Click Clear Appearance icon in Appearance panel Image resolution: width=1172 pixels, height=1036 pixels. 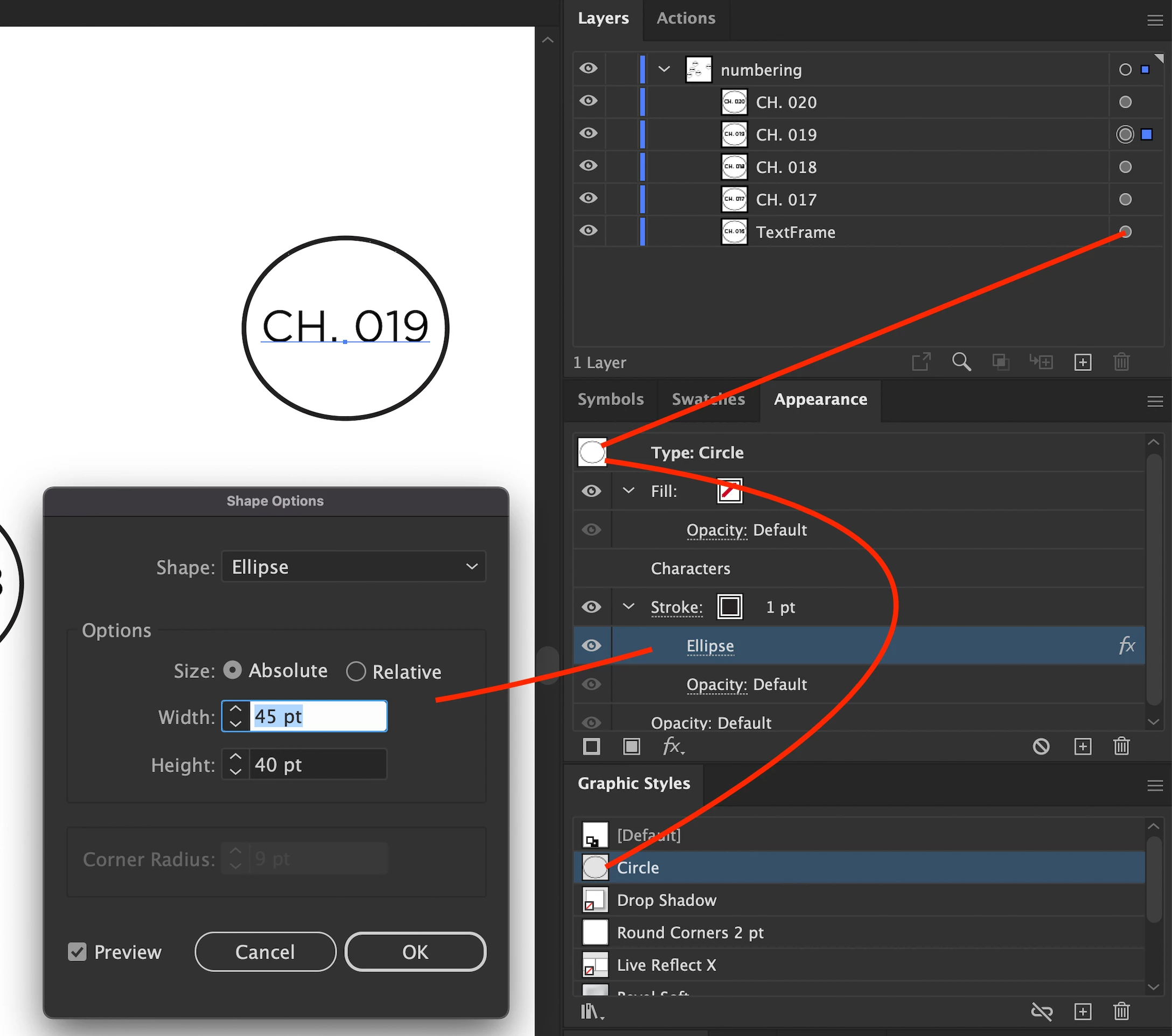pos(1041,746)
